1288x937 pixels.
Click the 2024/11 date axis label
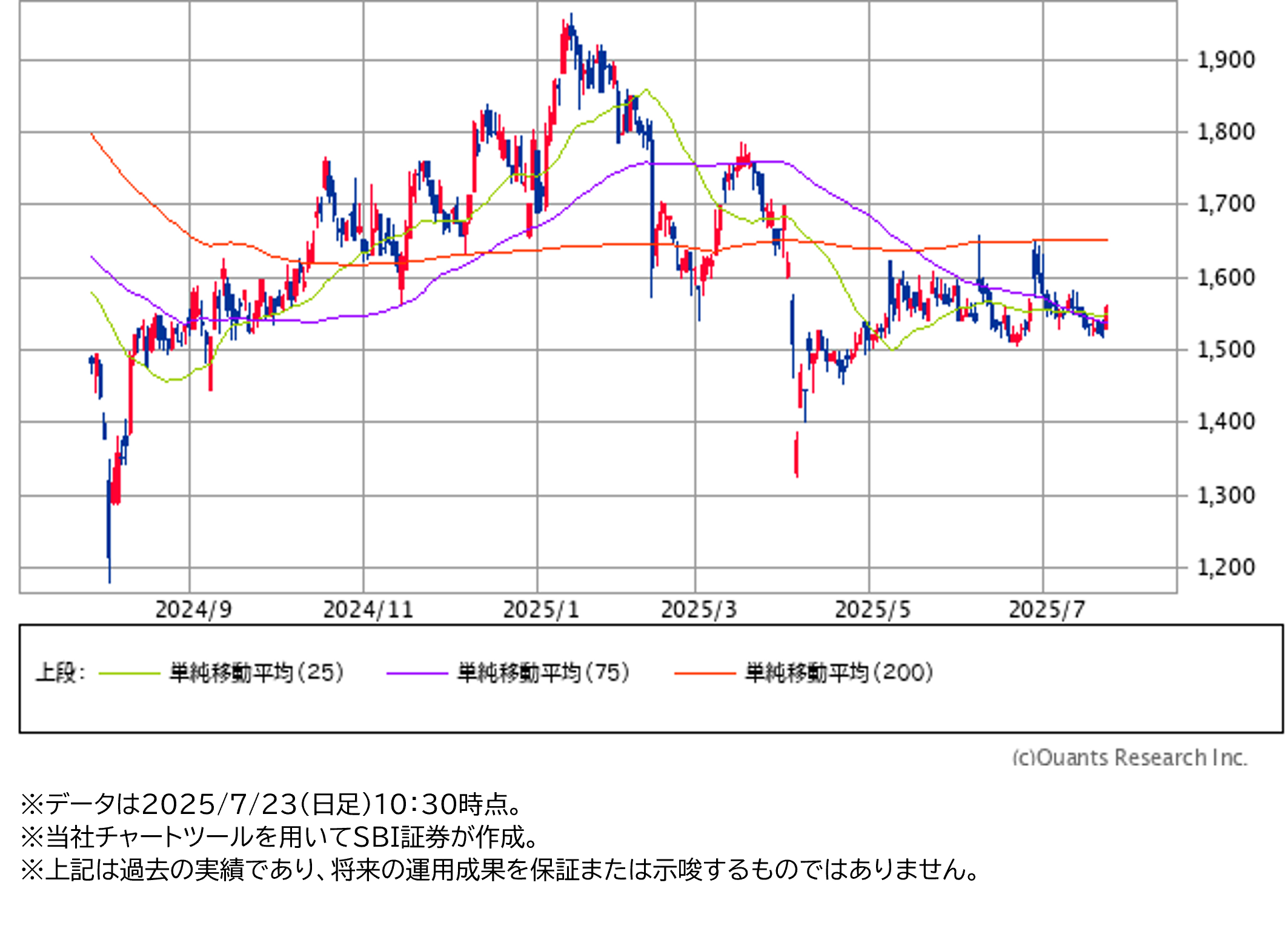[x=368, y=610]
